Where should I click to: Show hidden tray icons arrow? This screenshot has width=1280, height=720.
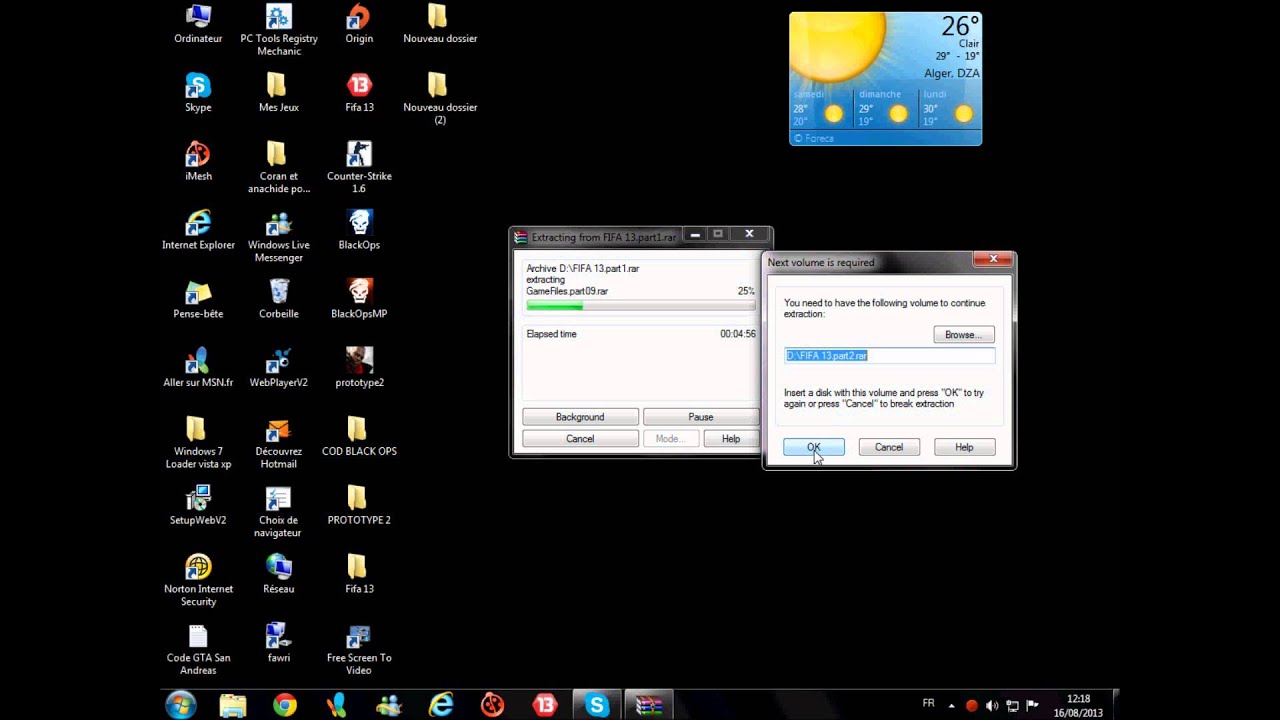pyautogui.click(x=951, y=706)
